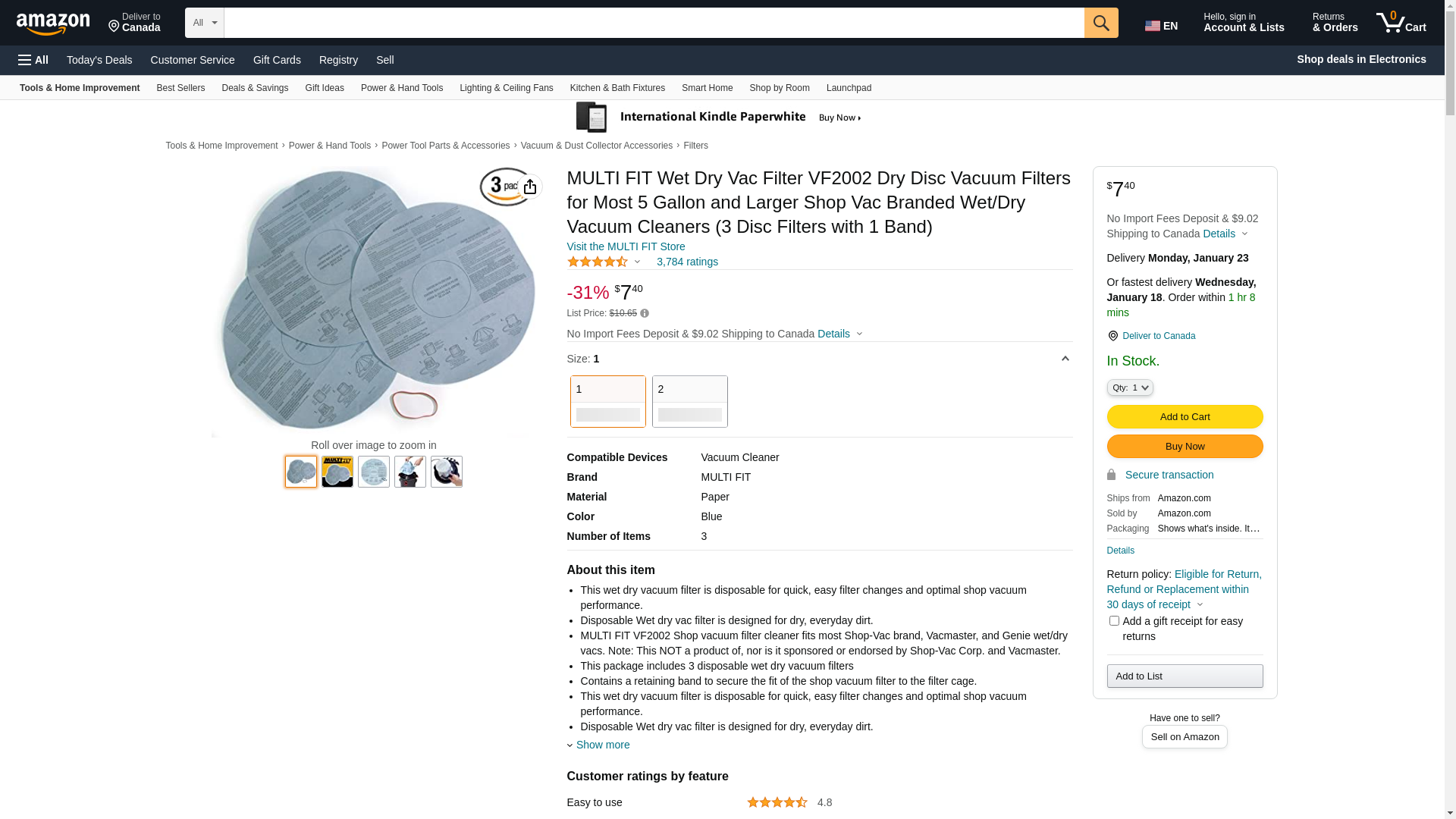This screenshot has width=1456, height=819.
Task: Click into the Amazon search field
Action: point(654,23)
